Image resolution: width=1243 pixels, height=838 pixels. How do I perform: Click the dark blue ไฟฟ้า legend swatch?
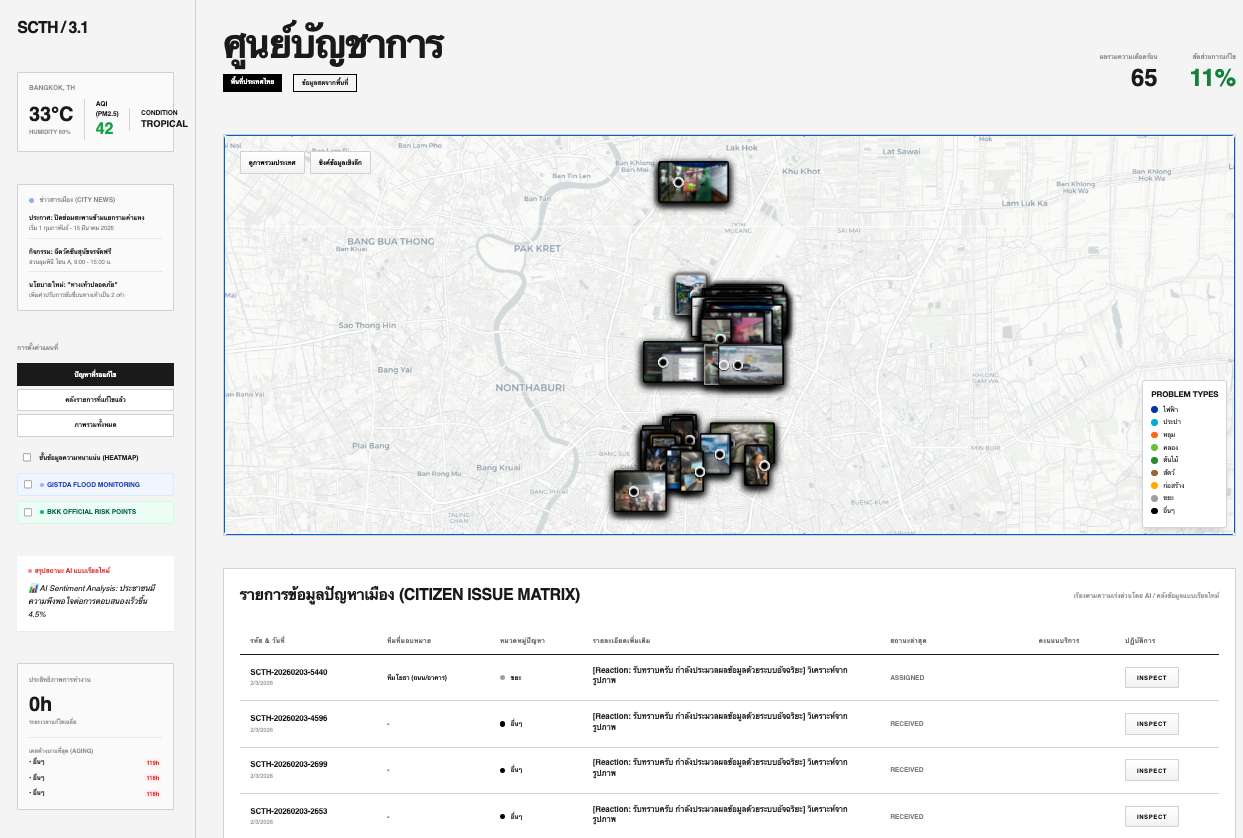1154,409
